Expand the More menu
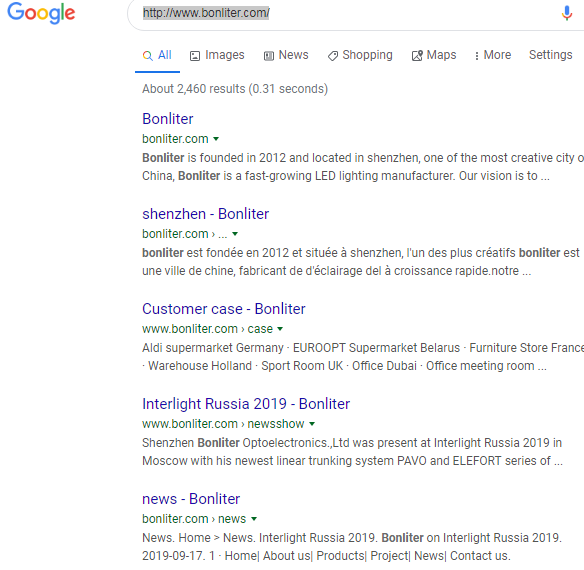 tap(492, 55)
